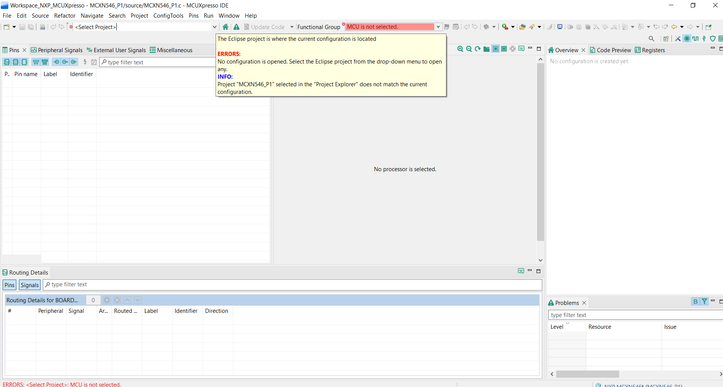
Task: Maximize the Routing Details panel
Action: 539,271
